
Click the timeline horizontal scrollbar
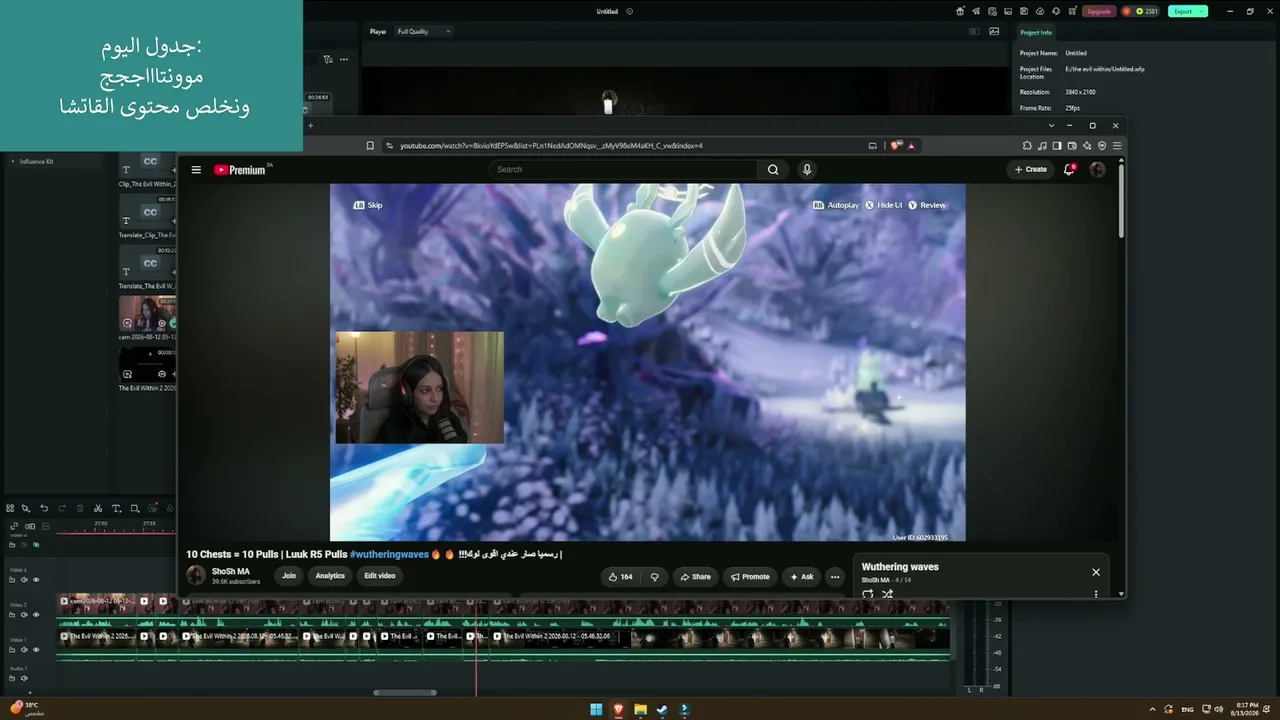coord(405,692)
